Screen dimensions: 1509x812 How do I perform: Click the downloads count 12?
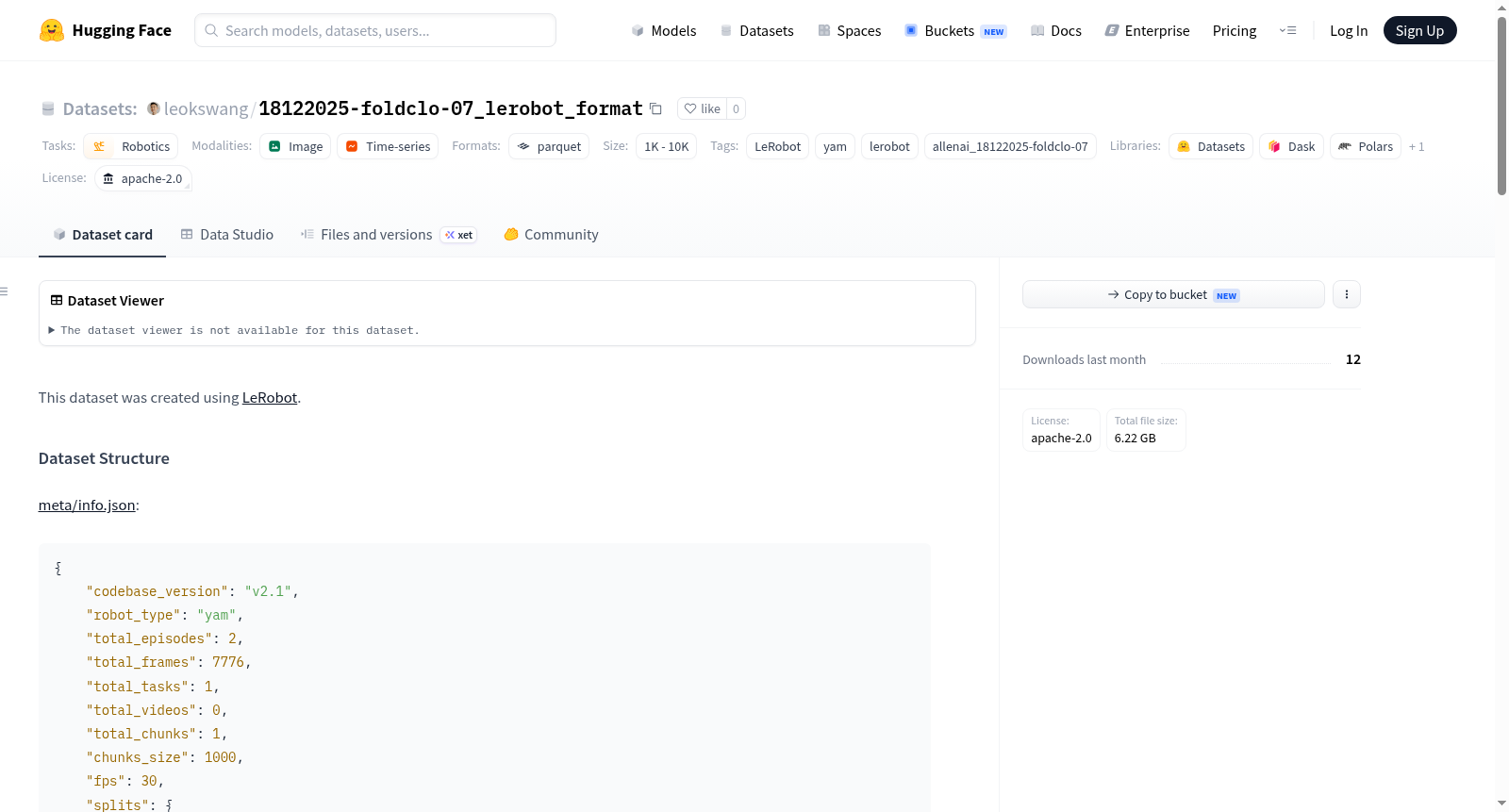(x=1352, y=359)
